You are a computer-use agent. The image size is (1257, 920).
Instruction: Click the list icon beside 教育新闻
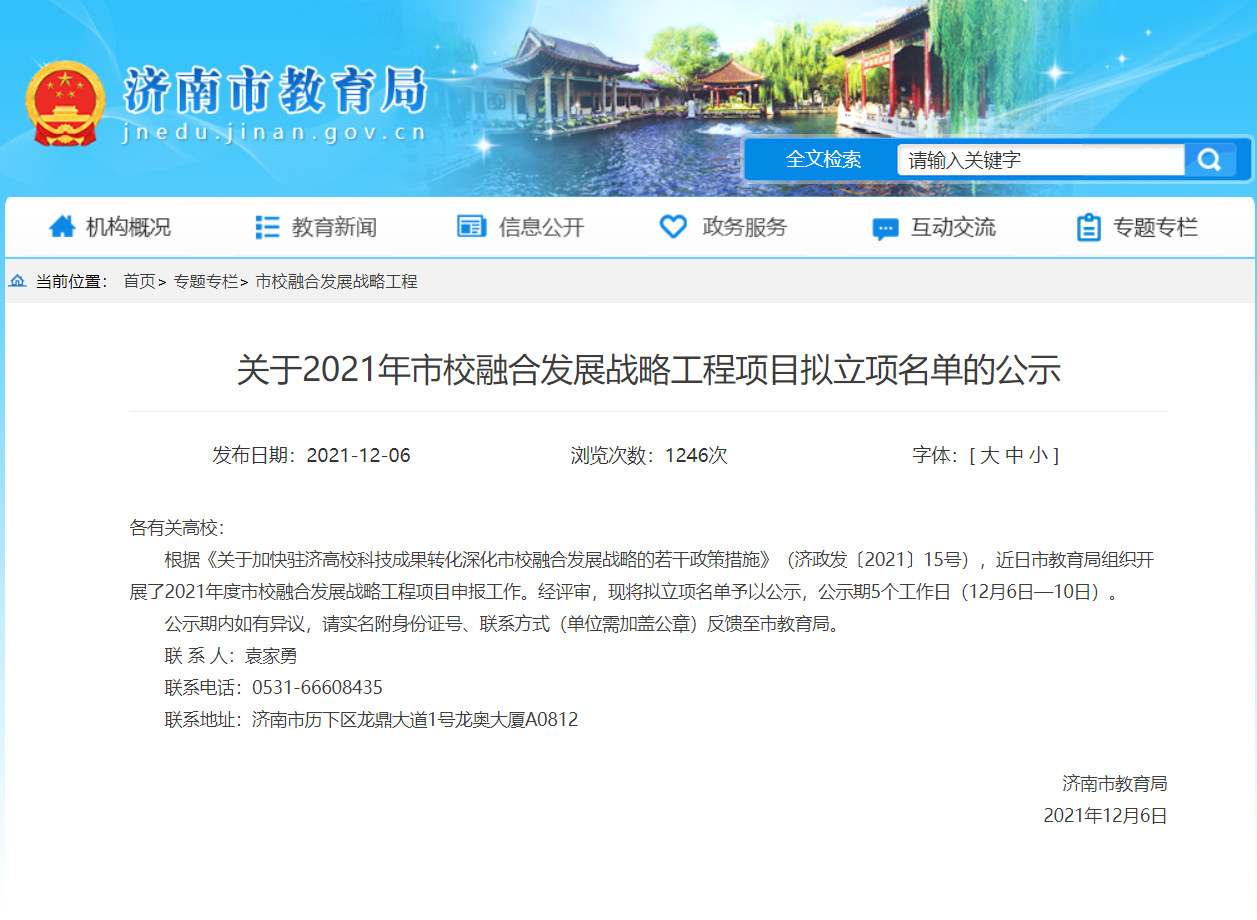(267, 227)
